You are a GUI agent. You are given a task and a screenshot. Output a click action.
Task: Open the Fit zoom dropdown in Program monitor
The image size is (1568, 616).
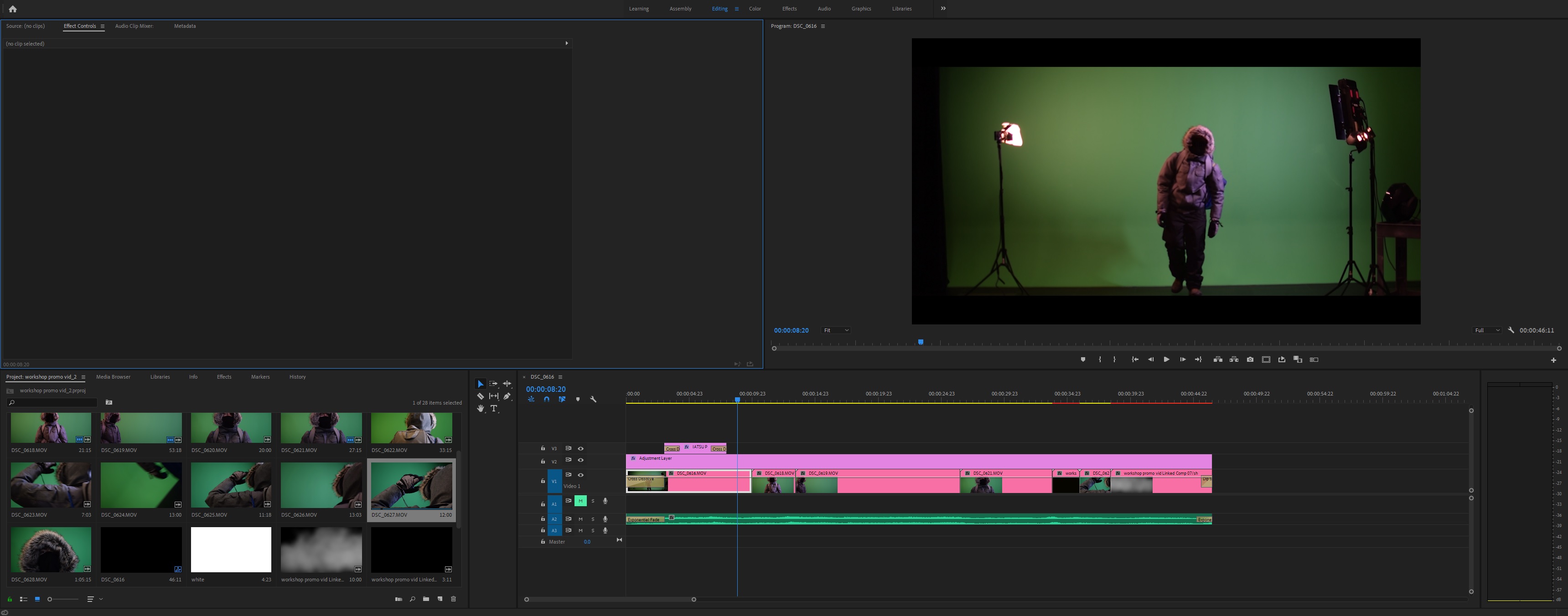[x=835, y=330]
